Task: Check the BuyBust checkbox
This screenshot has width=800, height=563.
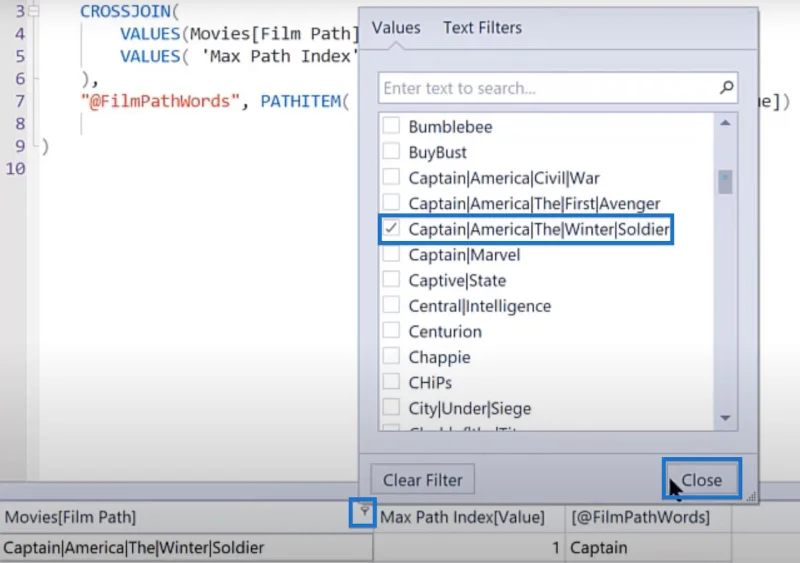Action: (391, 151)
